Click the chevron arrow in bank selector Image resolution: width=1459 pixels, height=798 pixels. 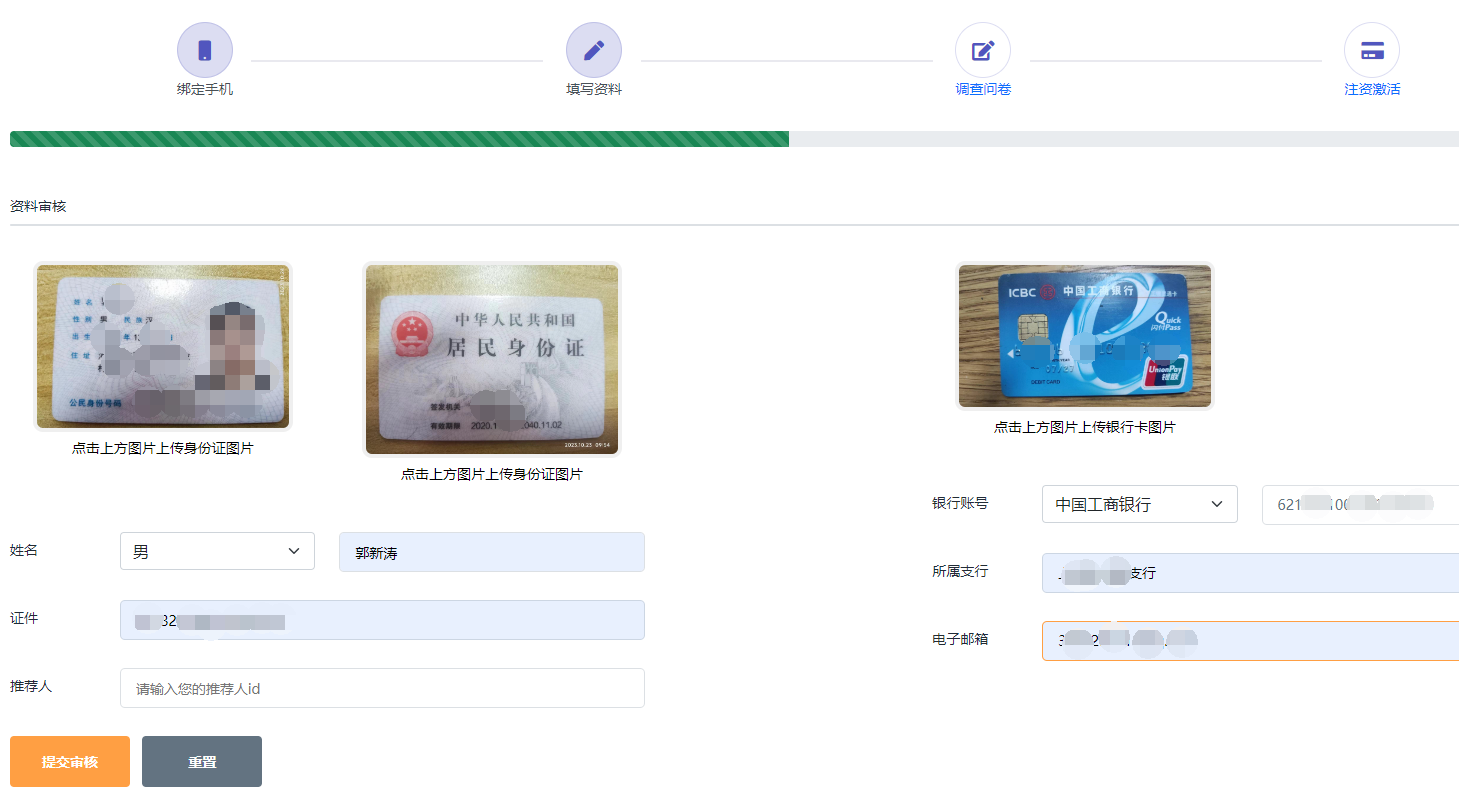pyautogui.click(x=1217, y=504)
